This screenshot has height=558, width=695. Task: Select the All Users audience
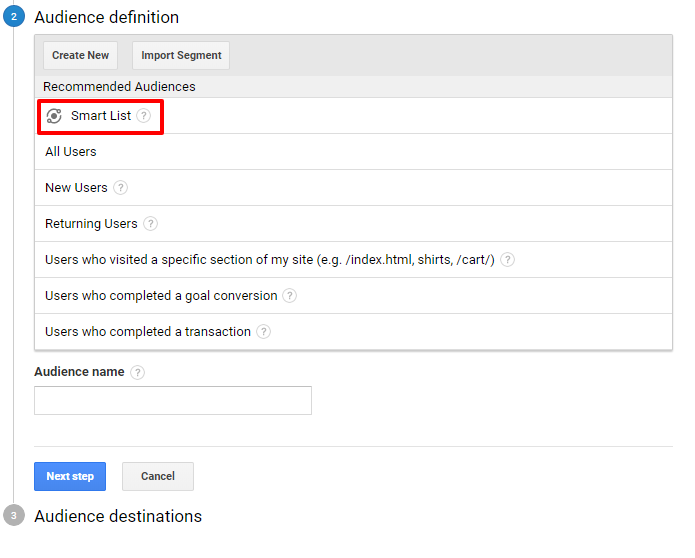tap(71, 152)
